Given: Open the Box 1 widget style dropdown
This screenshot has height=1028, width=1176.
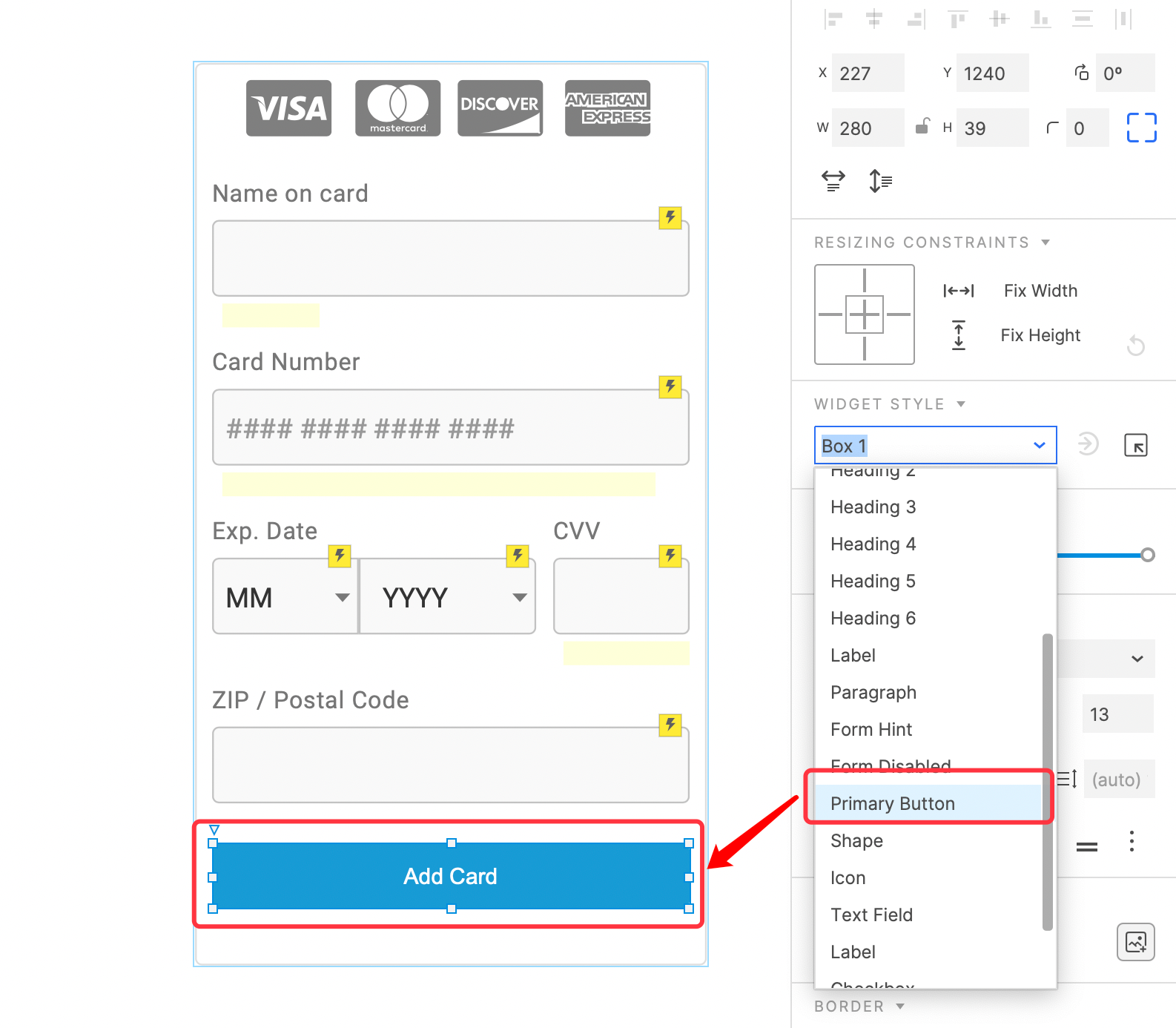Looking at the screenshot, I should point(935,445).
